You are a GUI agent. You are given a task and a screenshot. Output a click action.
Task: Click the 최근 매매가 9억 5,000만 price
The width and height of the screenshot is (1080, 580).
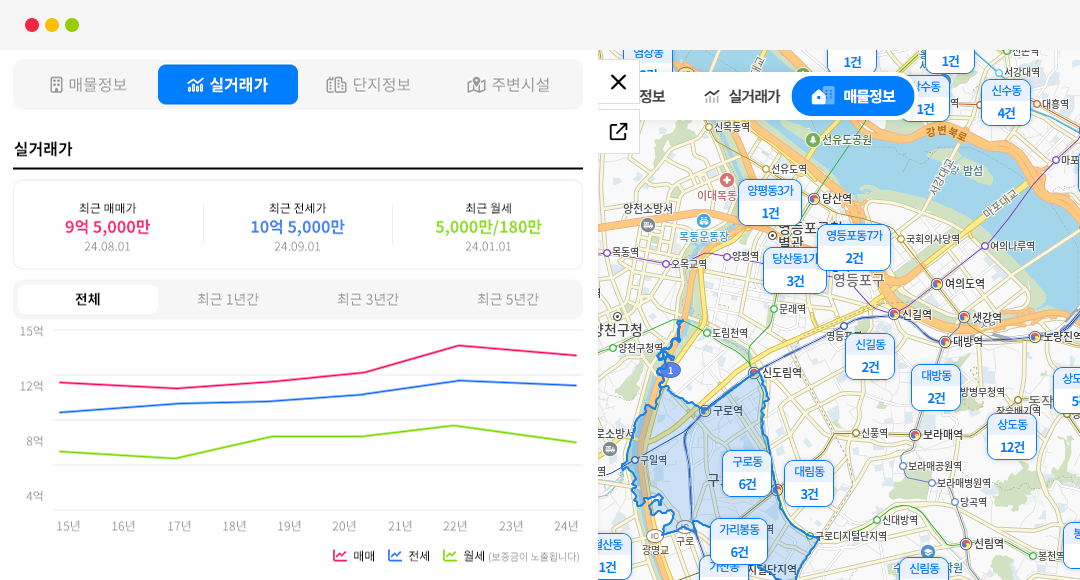[107, 227]
